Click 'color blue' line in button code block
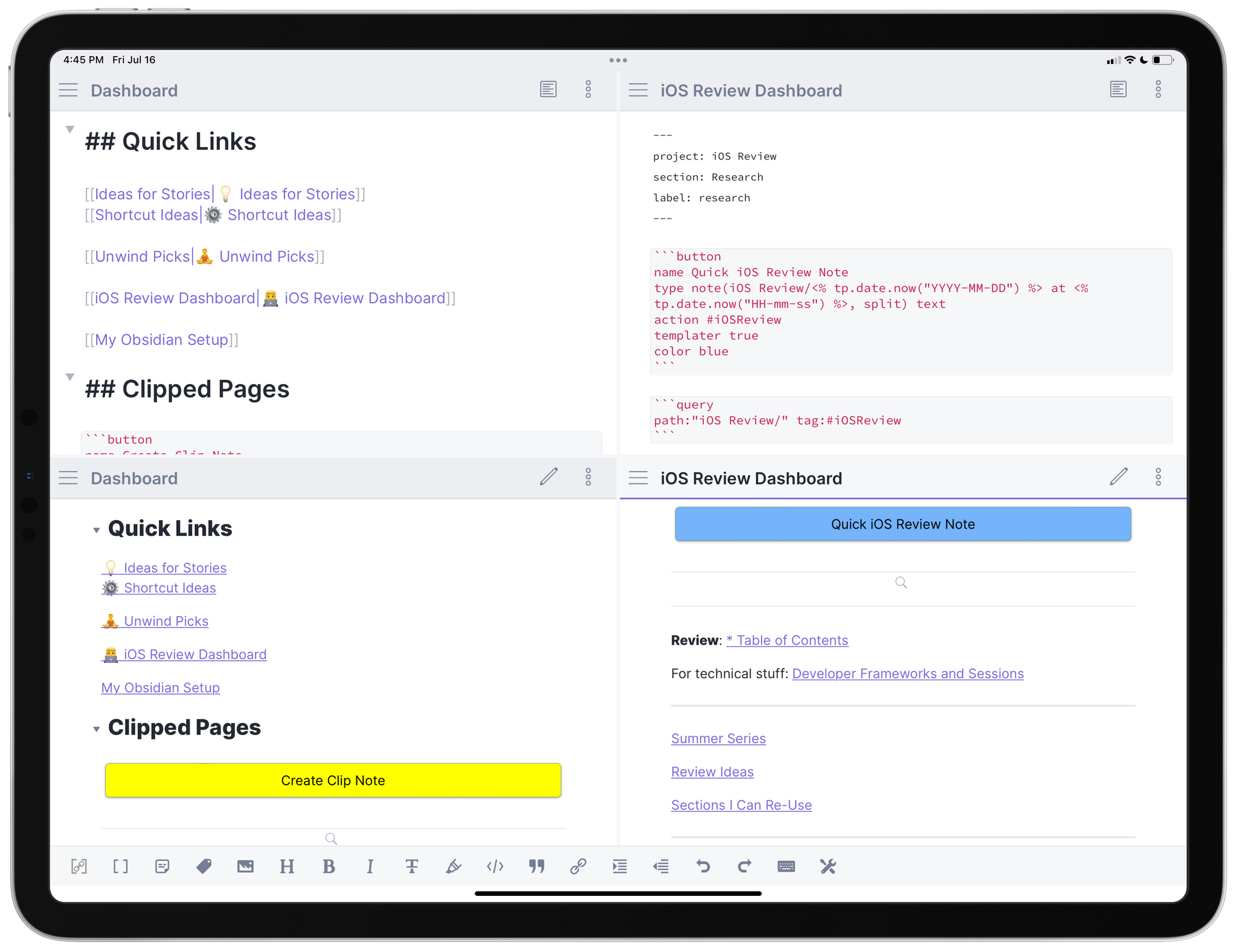The height and width of the screenshot is (952, 1237). 691,352
